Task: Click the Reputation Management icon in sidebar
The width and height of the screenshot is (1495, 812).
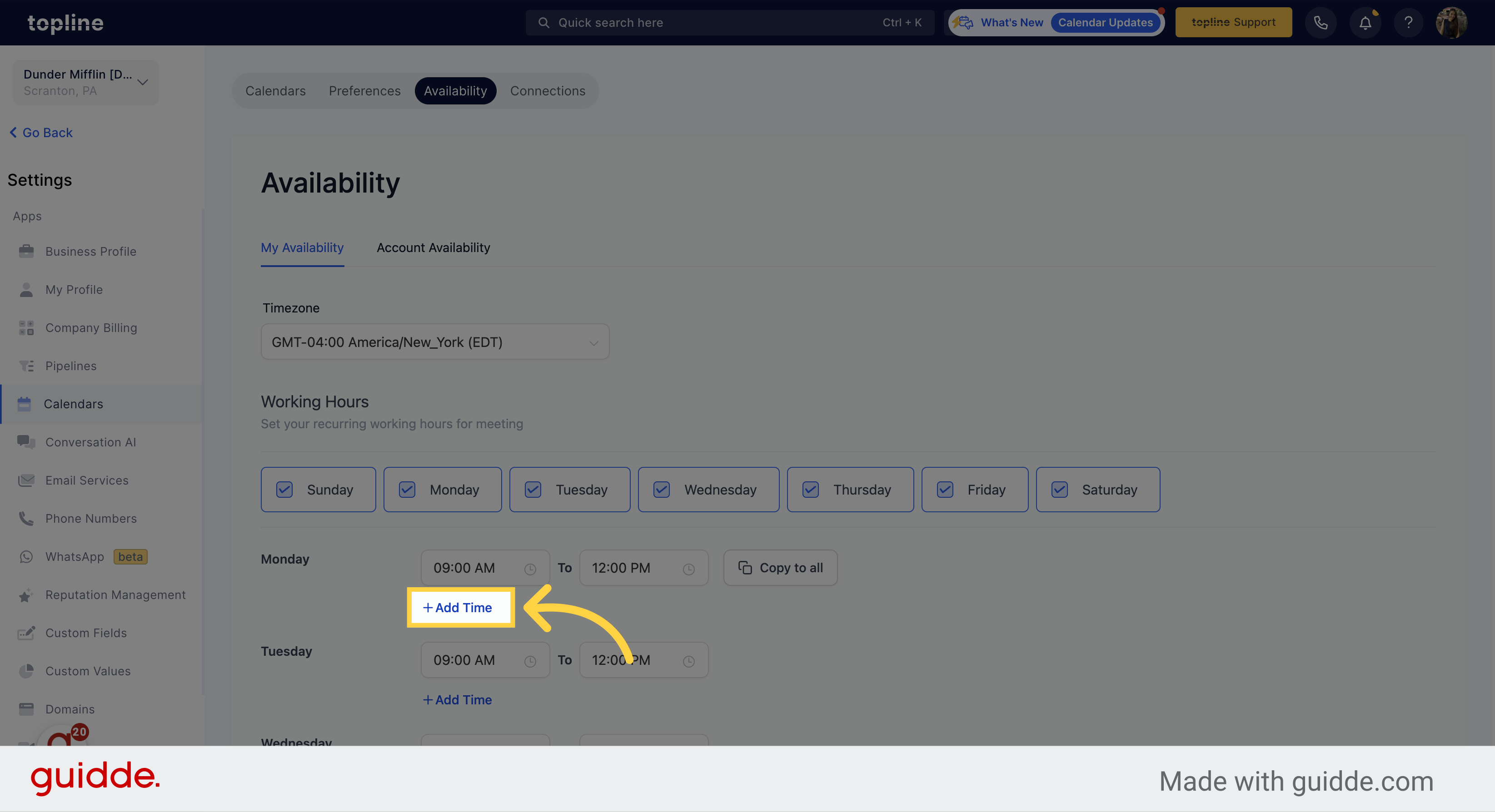Action: 26,595
